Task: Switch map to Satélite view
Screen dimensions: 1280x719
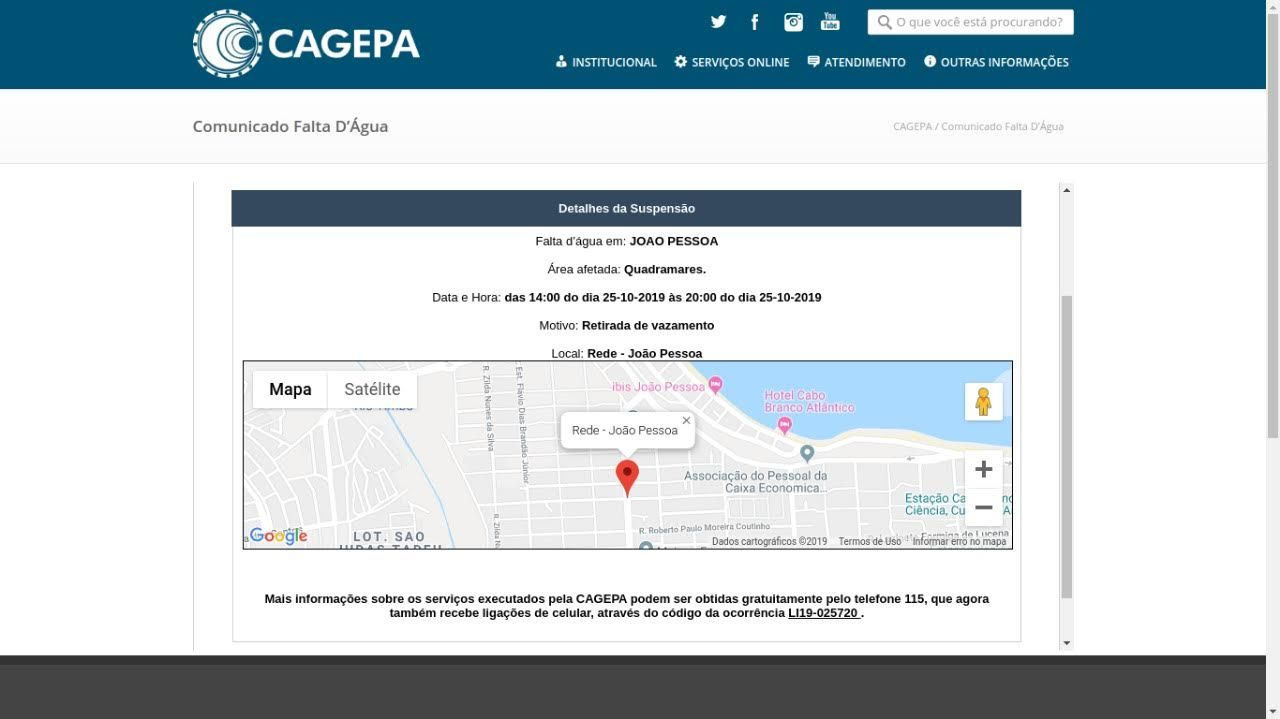Action: tap(372, 389)
